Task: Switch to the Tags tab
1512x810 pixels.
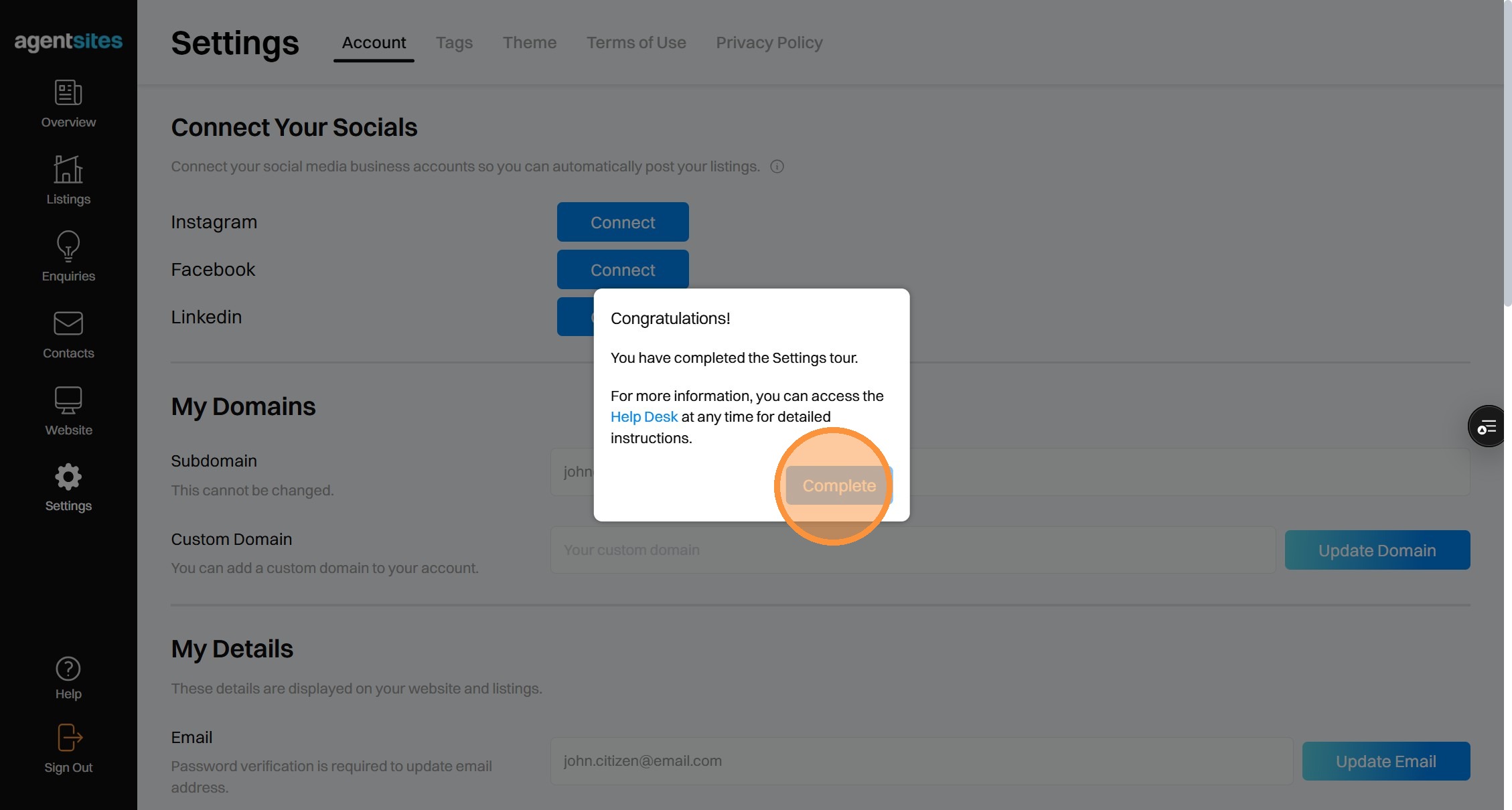Action: (x=454, y=43)
